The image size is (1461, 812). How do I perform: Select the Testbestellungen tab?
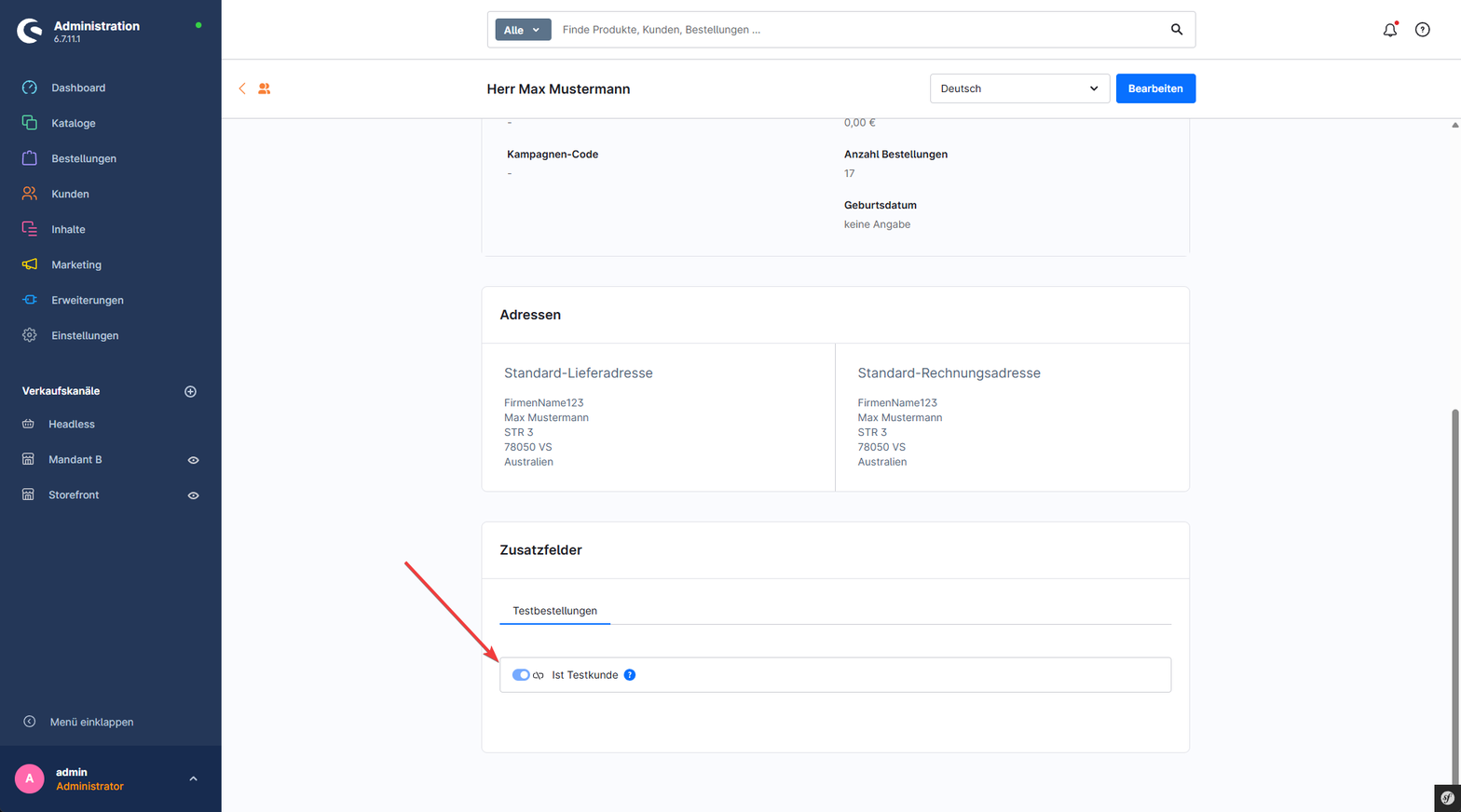point(554,611)
